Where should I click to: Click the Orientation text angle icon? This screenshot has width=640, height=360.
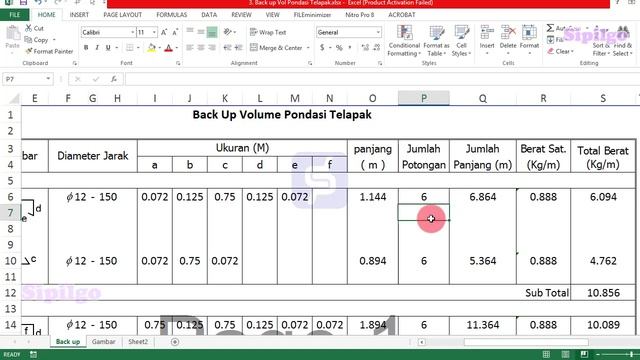click(x=228, y=32)
